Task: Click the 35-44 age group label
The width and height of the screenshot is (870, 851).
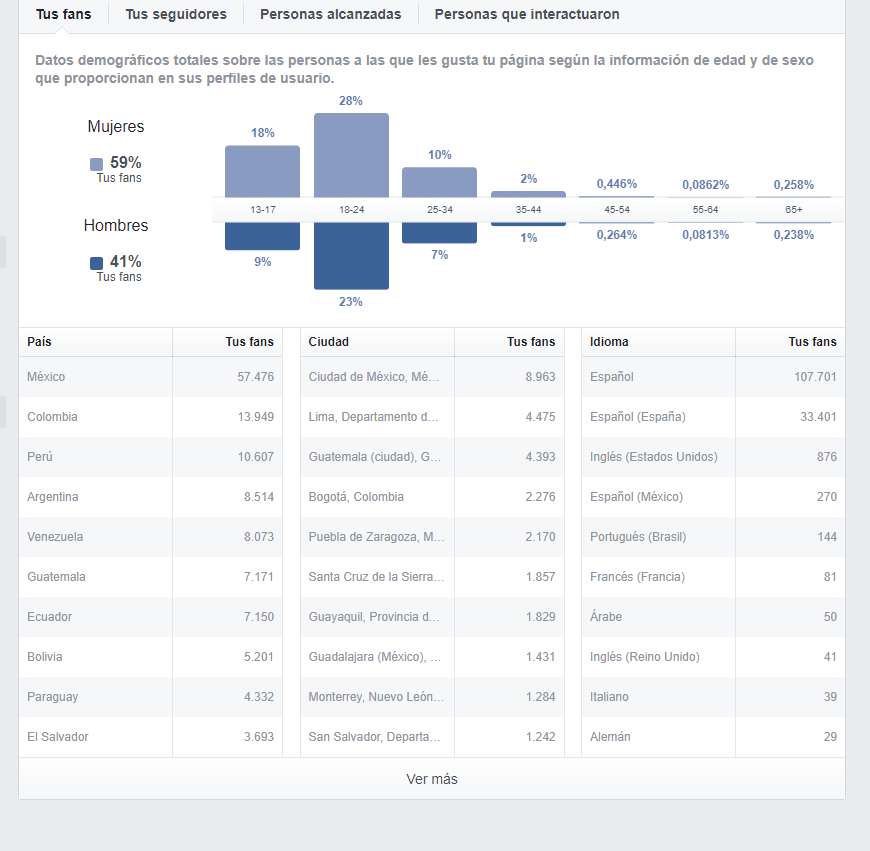Action: (x=528, y=210)
